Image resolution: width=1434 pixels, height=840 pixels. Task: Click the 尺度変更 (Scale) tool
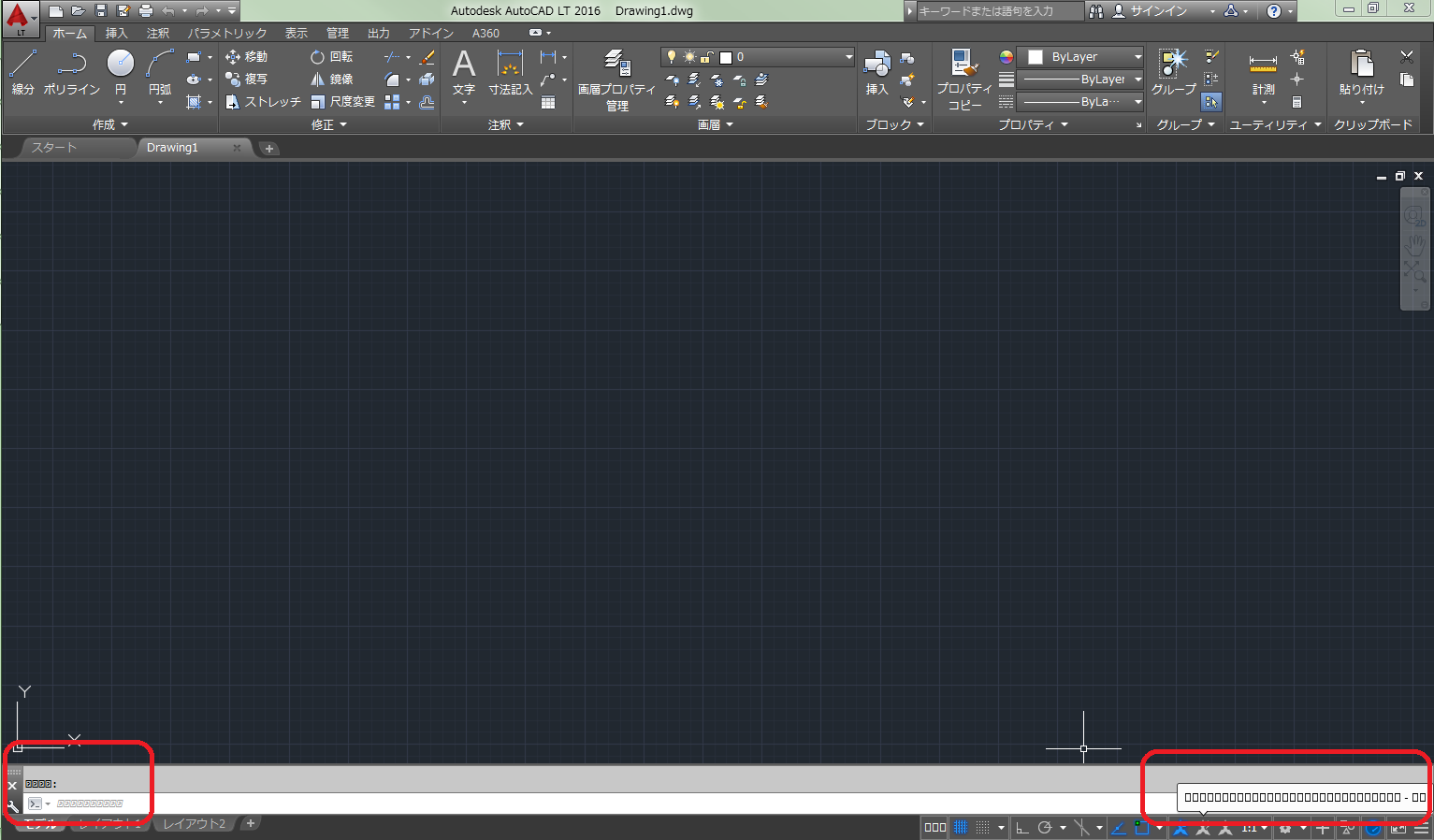[x=342, y=102]
